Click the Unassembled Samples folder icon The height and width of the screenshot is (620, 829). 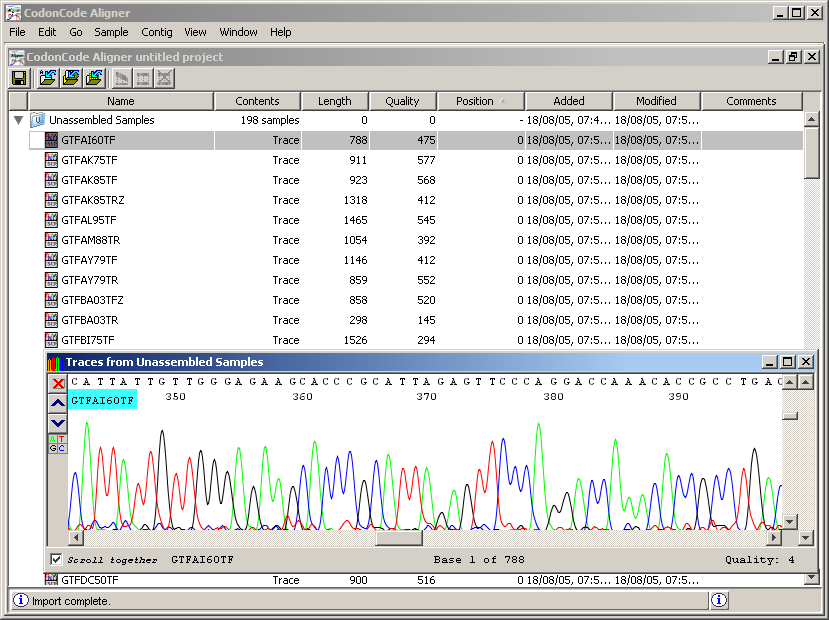click(x=37, y=120)
